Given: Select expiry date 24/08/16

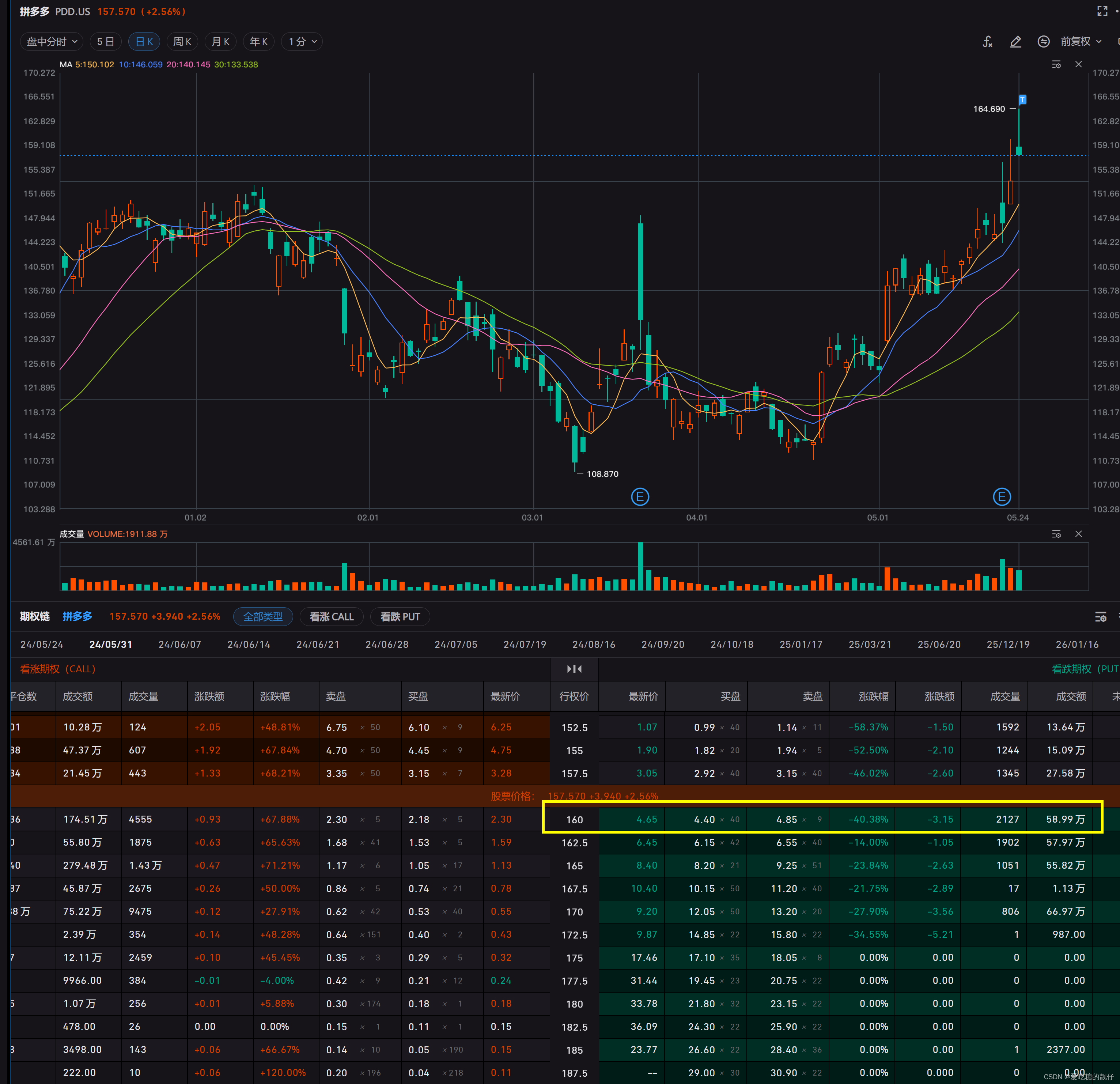Looking at the screenshot, I should (594, 645).
